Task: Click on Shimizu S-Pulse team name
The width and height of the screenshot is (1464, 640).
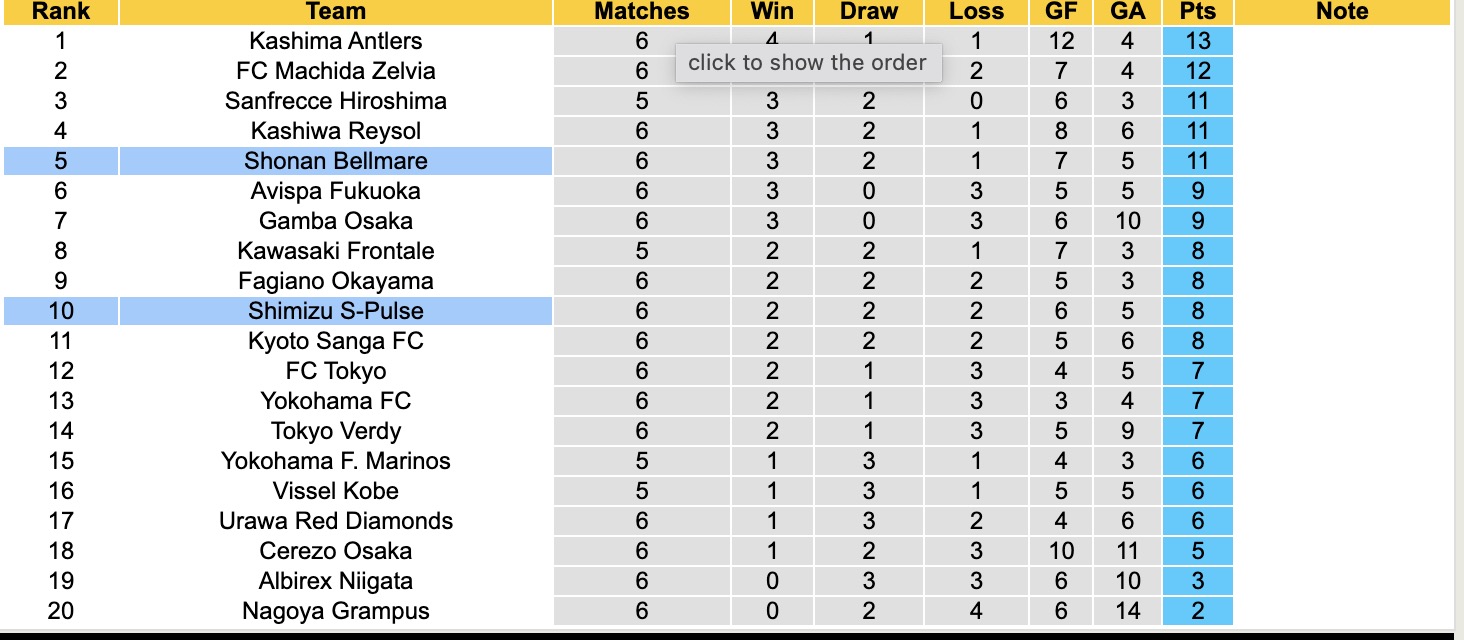Action: (336, 311)
